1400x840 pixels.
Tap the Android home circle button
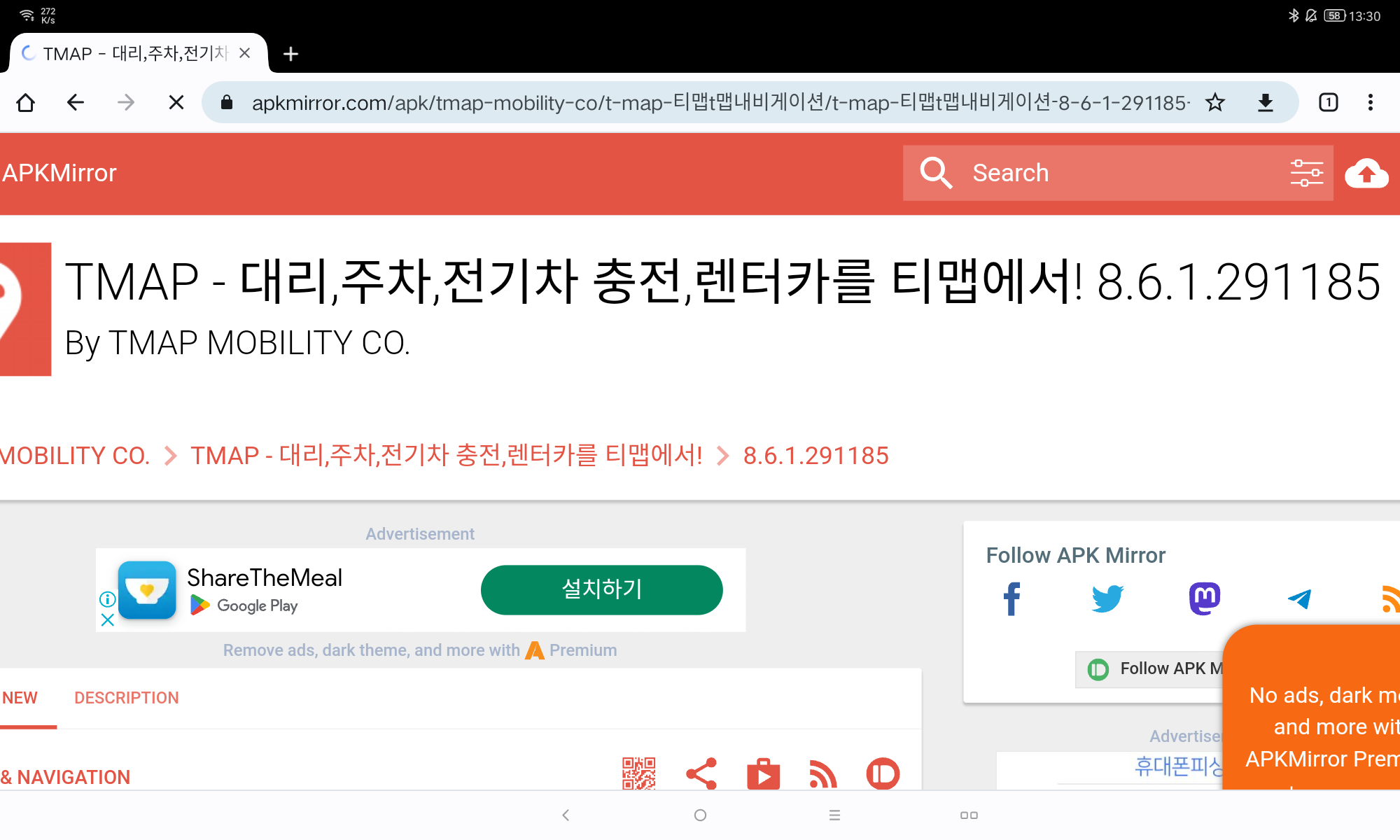[x=700, y=815]
